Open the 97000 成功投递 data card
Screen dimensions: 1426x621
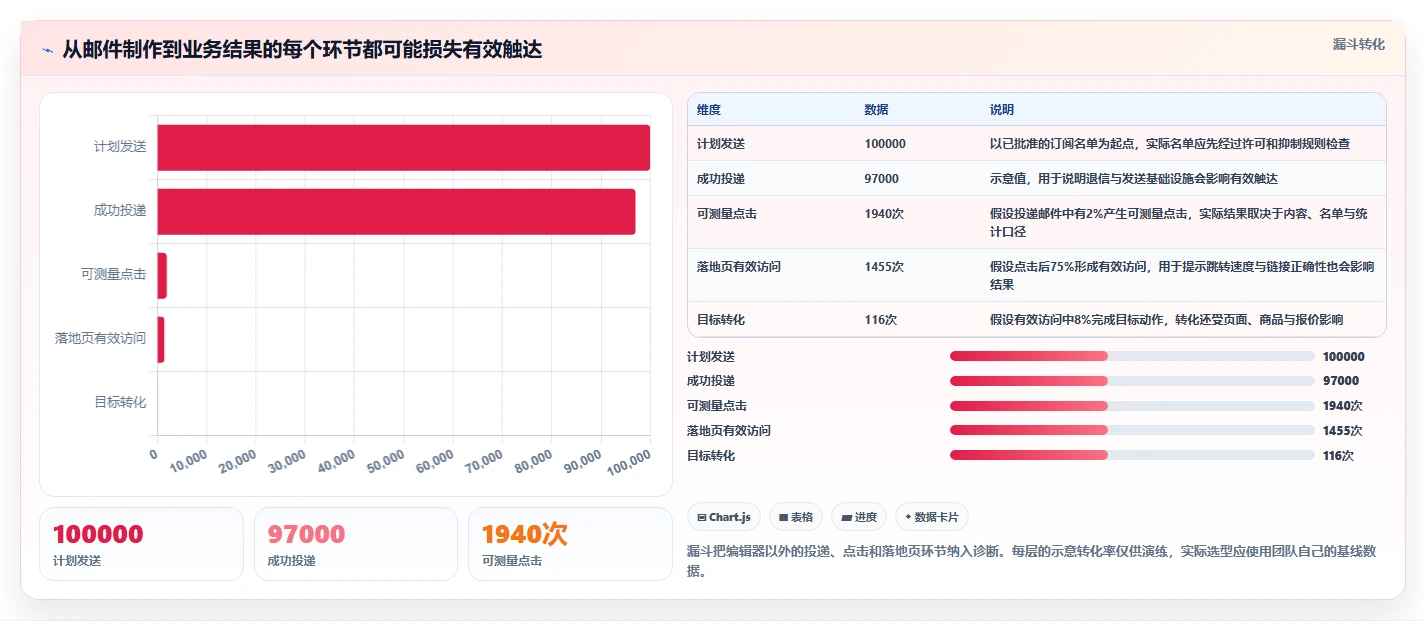click(356, 544)
